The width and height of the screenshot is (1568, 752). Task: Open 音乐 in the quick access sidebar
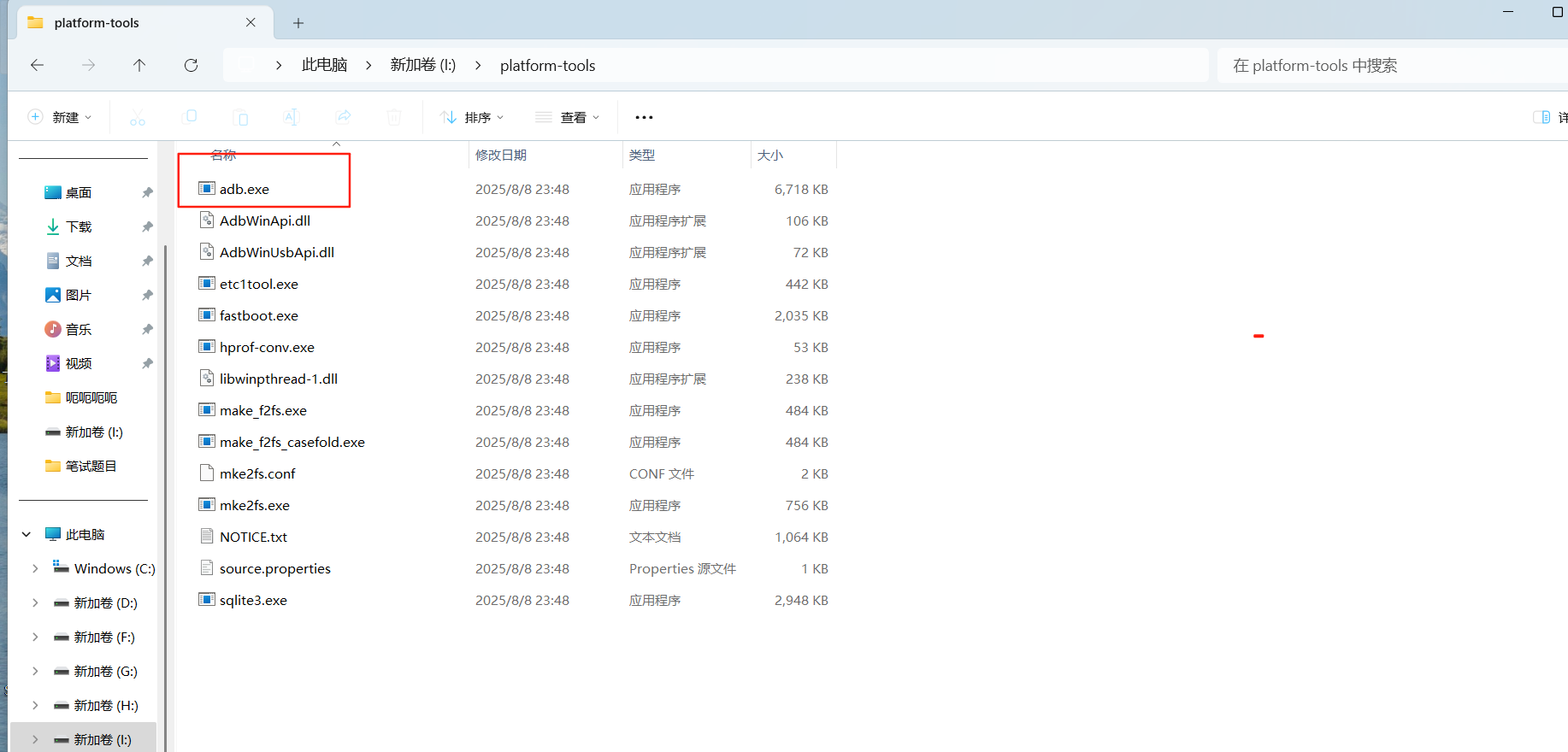[78, 329]
